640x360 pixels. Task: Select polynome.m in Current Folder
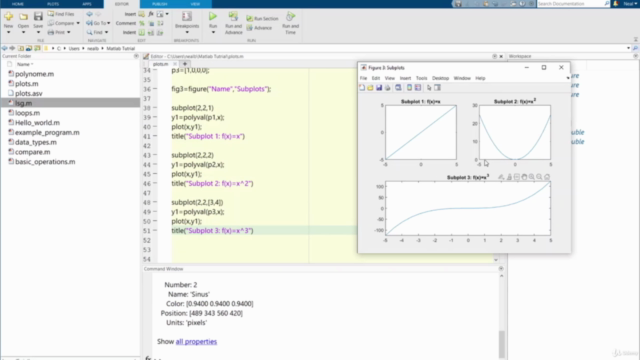coord(34,74)
